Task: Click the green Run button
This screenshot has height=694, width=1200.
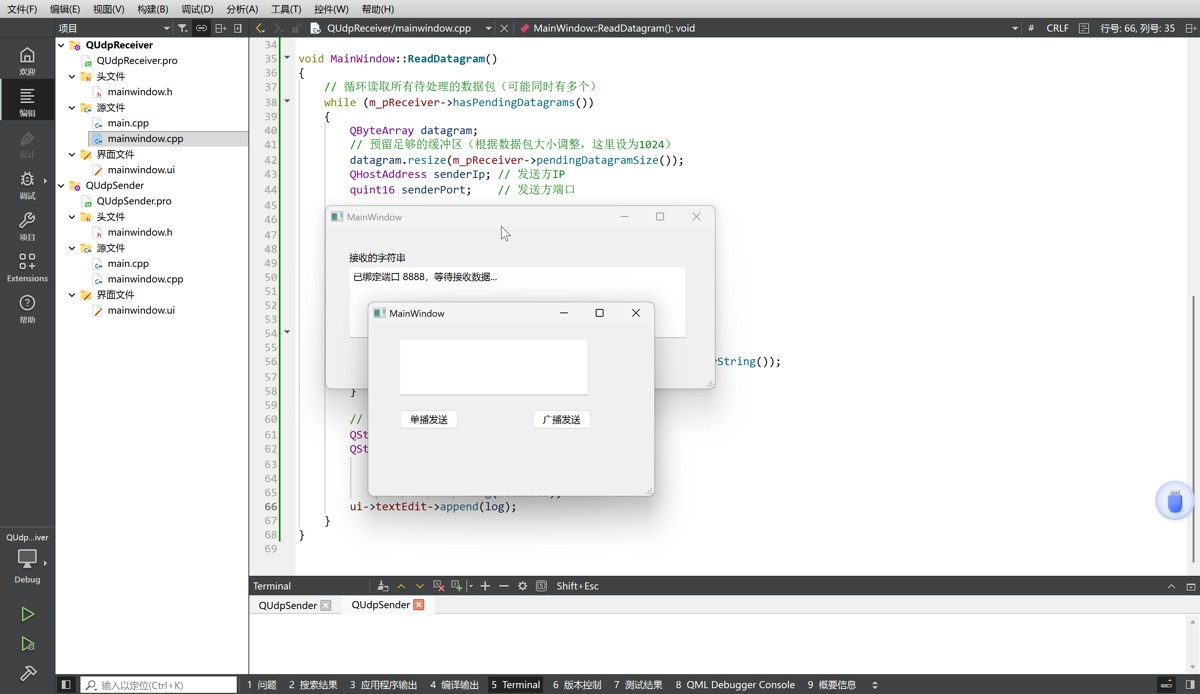Action: point(27,614)
